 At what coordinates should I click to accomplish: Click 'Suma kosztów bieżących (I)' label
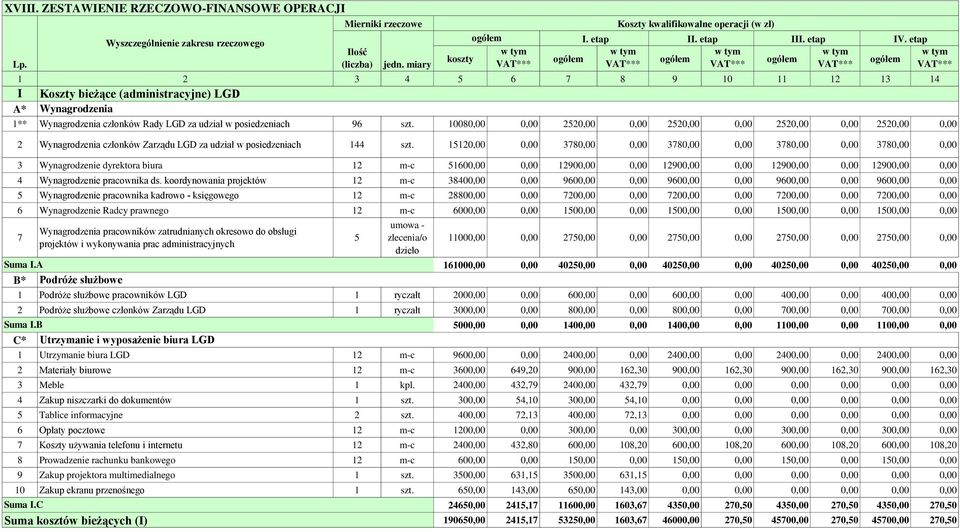pyautogui.click(x=75, y=520)
